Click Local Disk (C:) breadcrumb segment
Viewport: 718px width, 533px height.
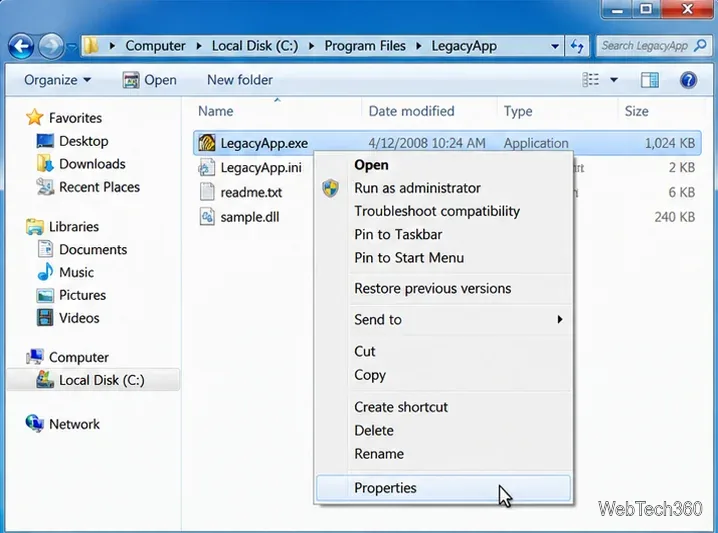tap(255, 46)
